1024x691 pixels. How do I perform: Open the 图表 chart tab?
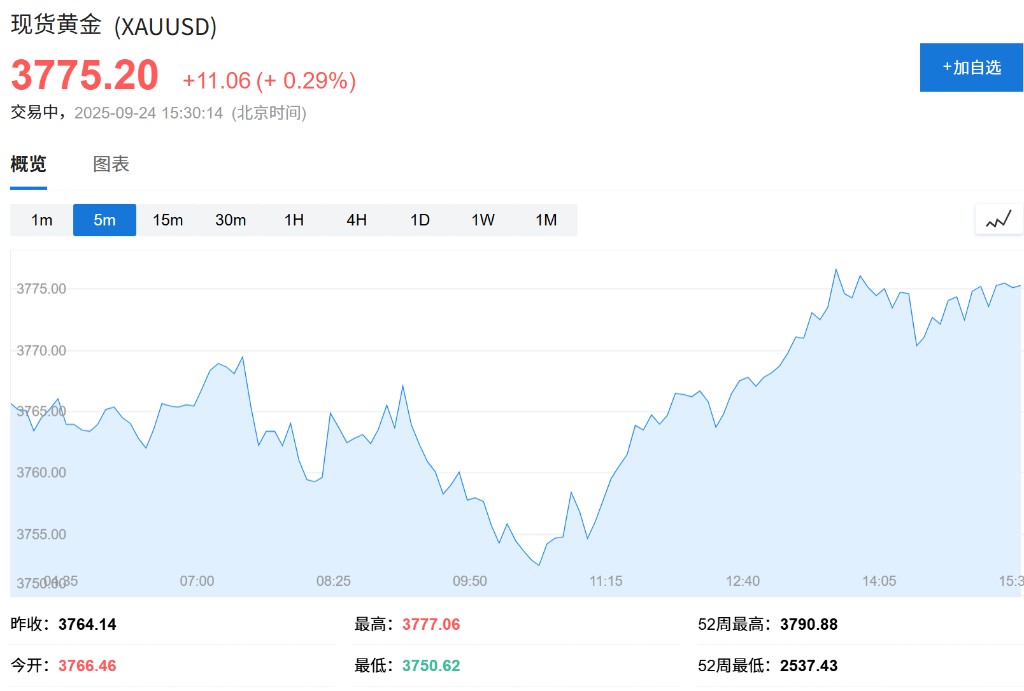(111, 164)
